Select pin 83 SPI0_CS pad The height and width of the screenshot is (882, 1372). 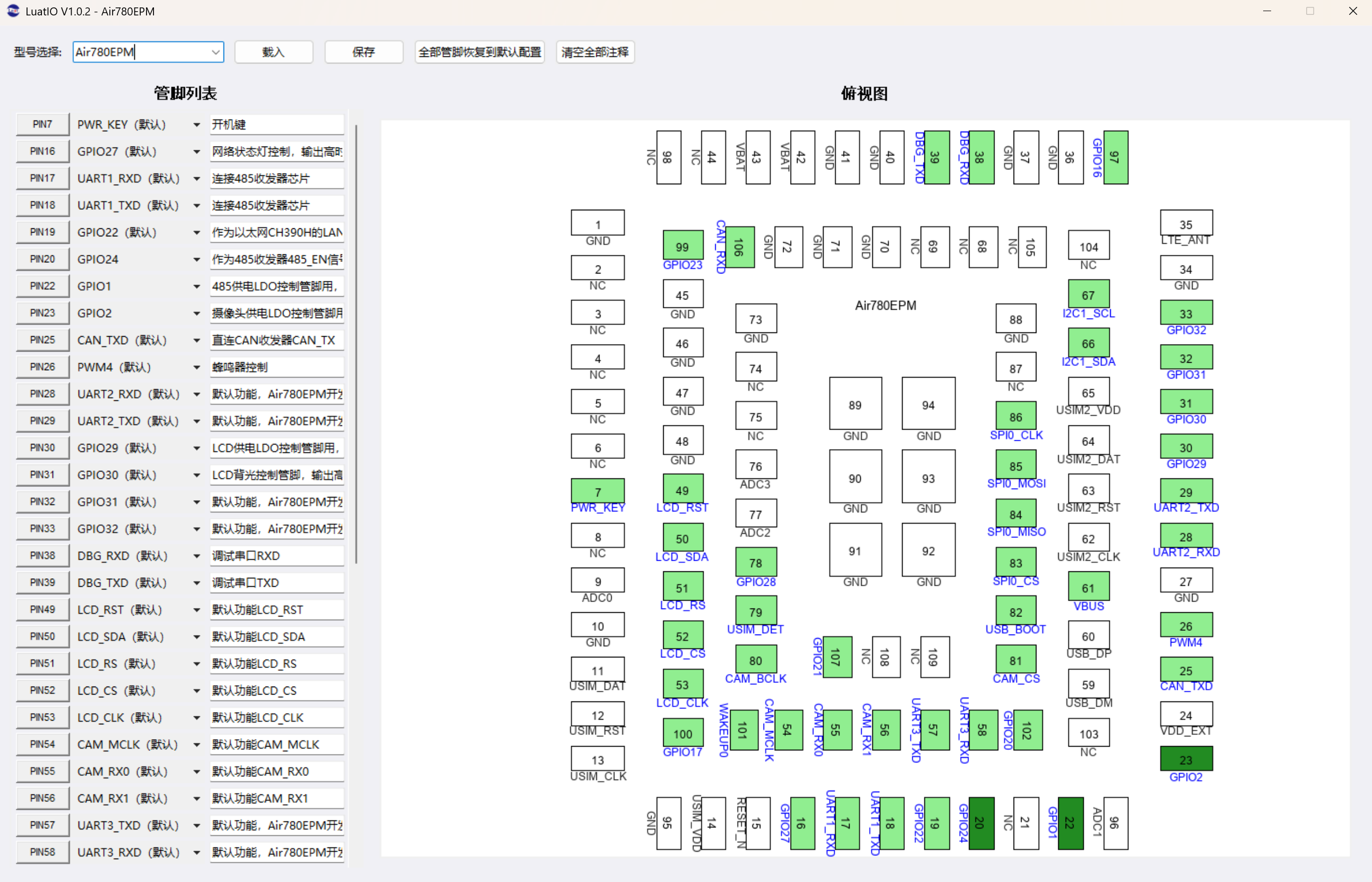(x=1016, y=562)
